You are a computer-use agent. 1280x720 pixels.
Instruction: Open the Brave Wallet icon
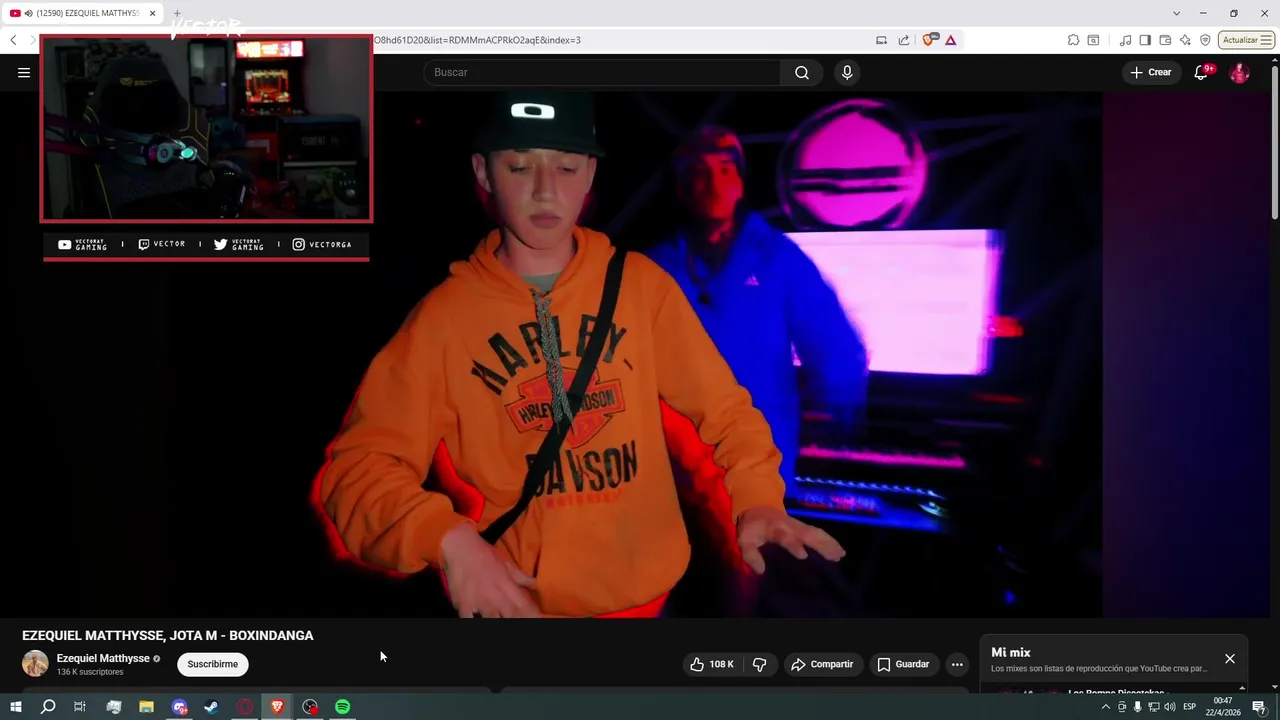(1165, 40)
